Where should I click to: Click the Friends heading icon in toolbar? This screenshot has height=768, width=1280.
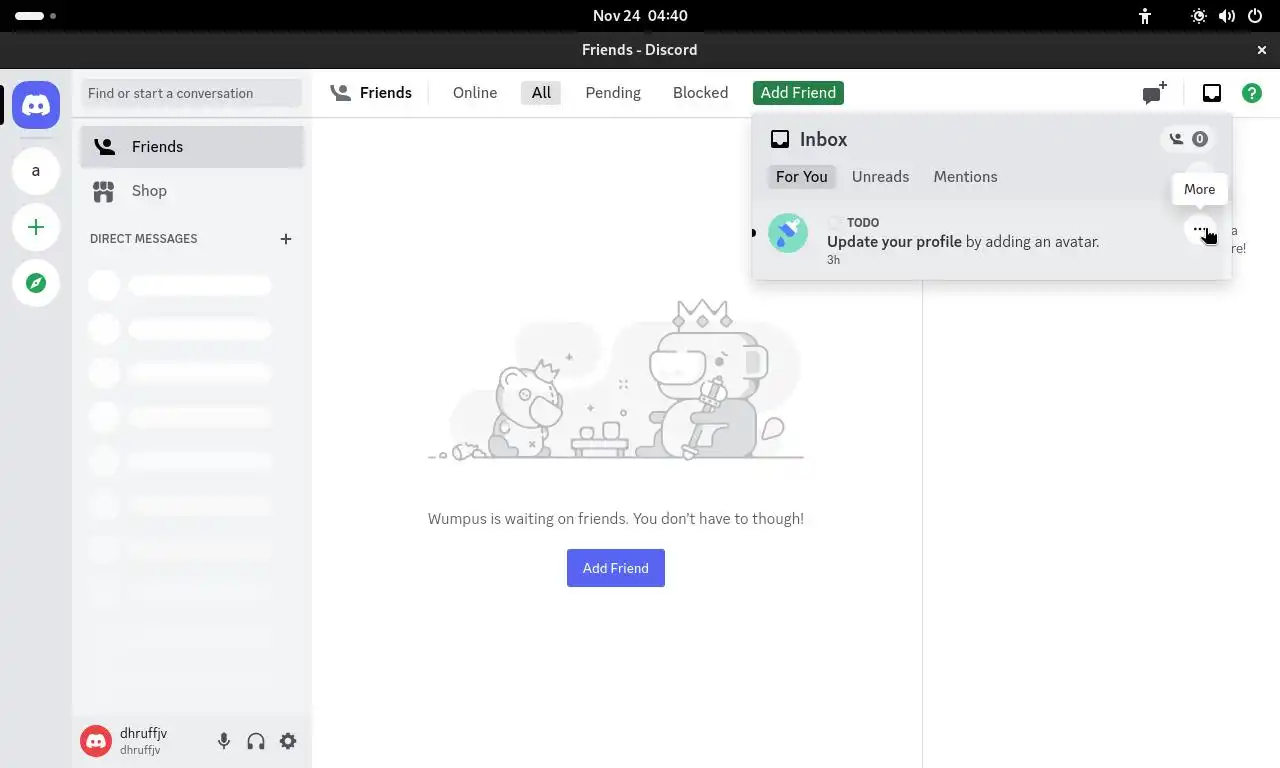click(341, 93)
